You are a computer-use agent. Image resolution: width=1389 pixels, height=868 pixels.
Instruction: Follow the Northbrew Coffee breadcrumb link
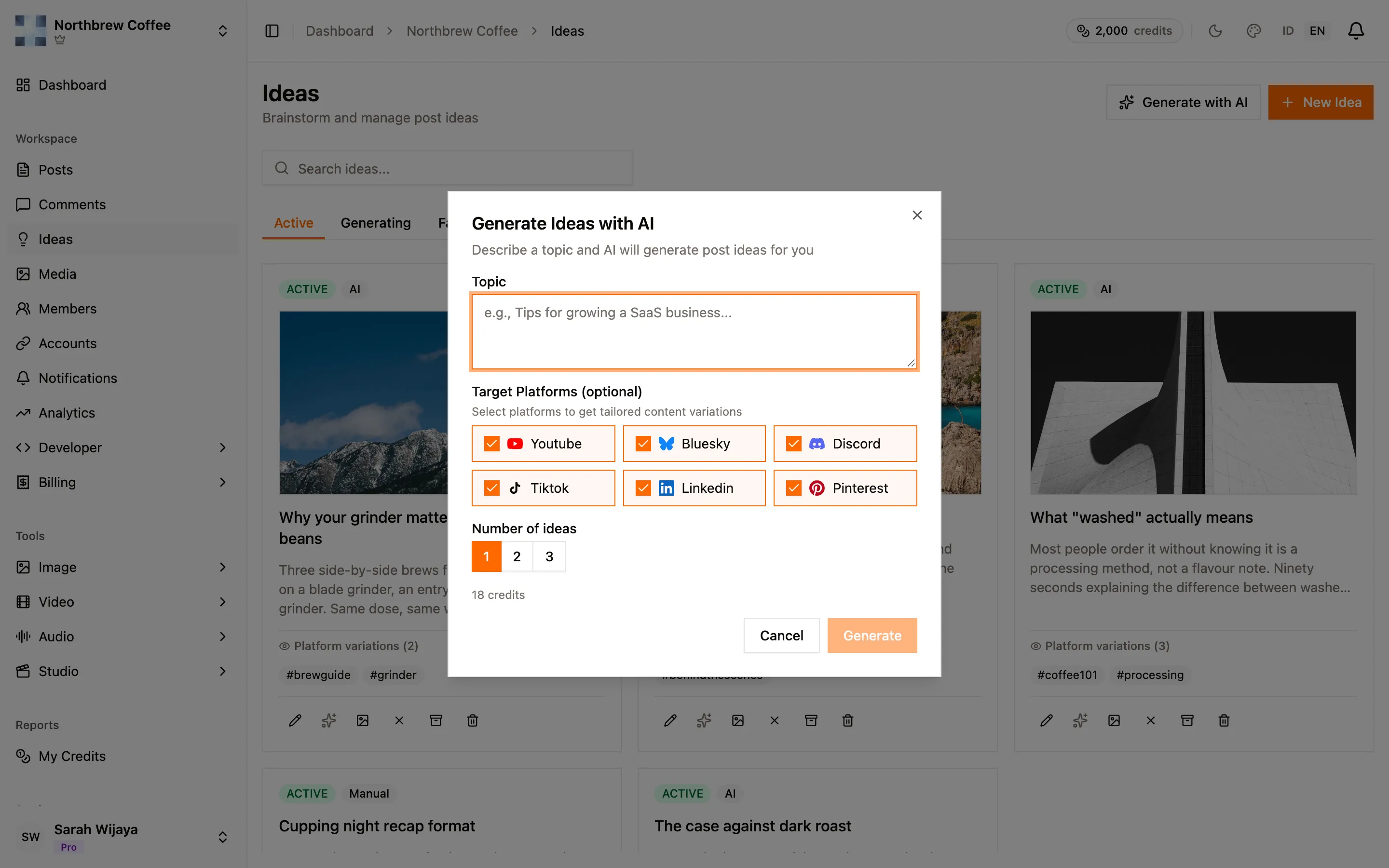462,31
